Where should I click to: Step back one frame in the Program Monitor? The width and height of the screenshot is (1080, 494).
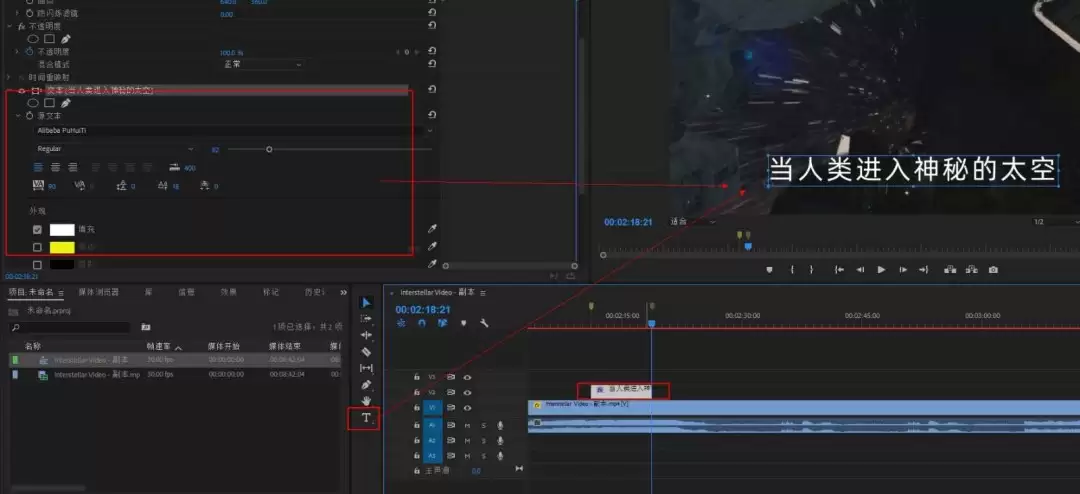(860, 270)
